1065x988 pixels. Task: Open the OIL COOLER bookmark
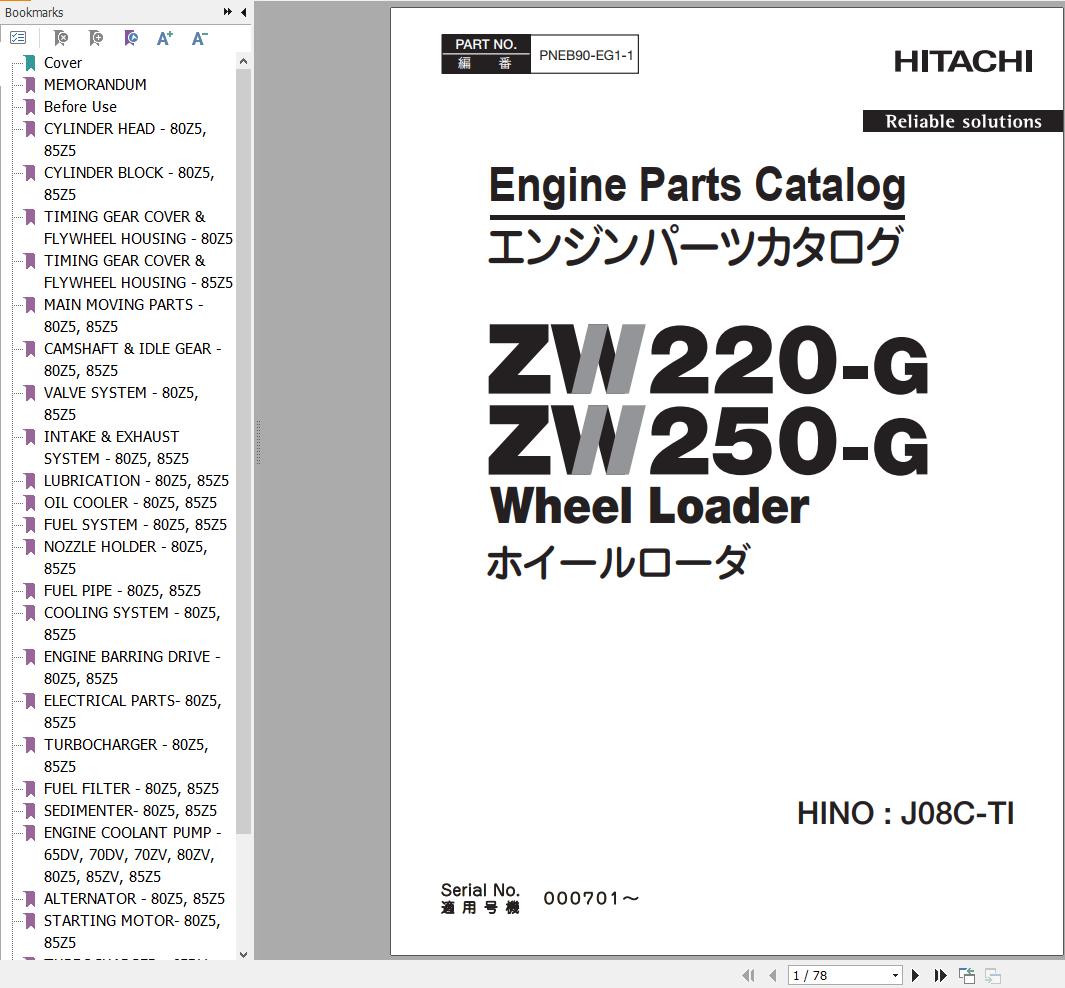(130, 502)
